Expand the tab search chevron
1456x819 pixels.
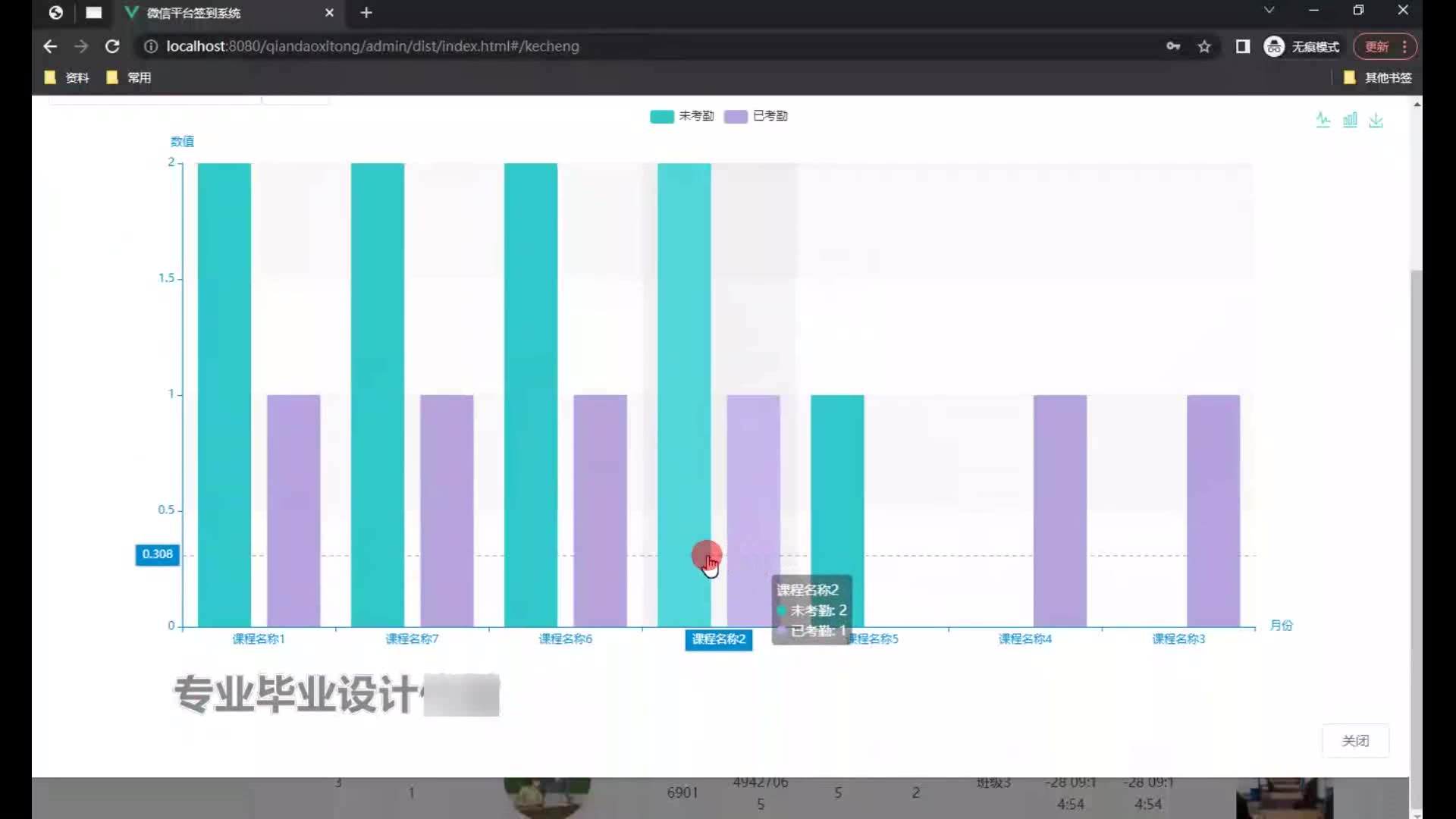coord(1269,11)
